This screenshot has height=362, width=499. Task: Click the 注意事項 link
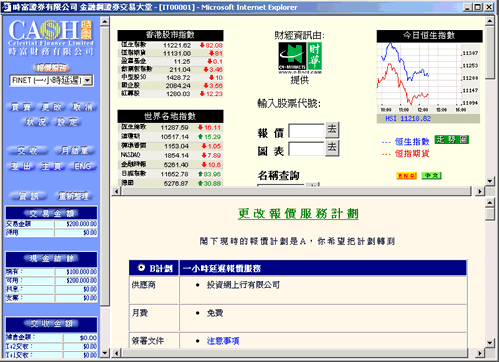[x=223, y=341]
